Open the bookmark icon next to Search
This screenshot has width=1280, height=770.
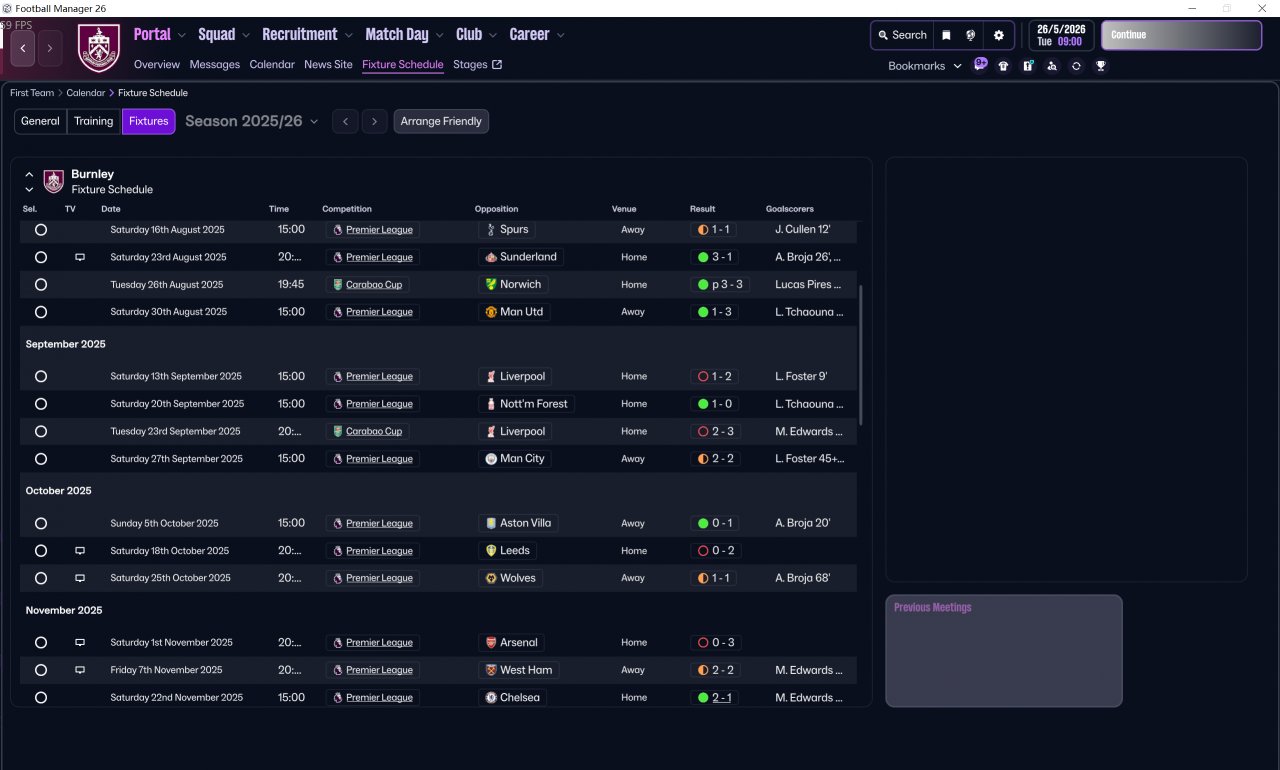click(946, 35)
